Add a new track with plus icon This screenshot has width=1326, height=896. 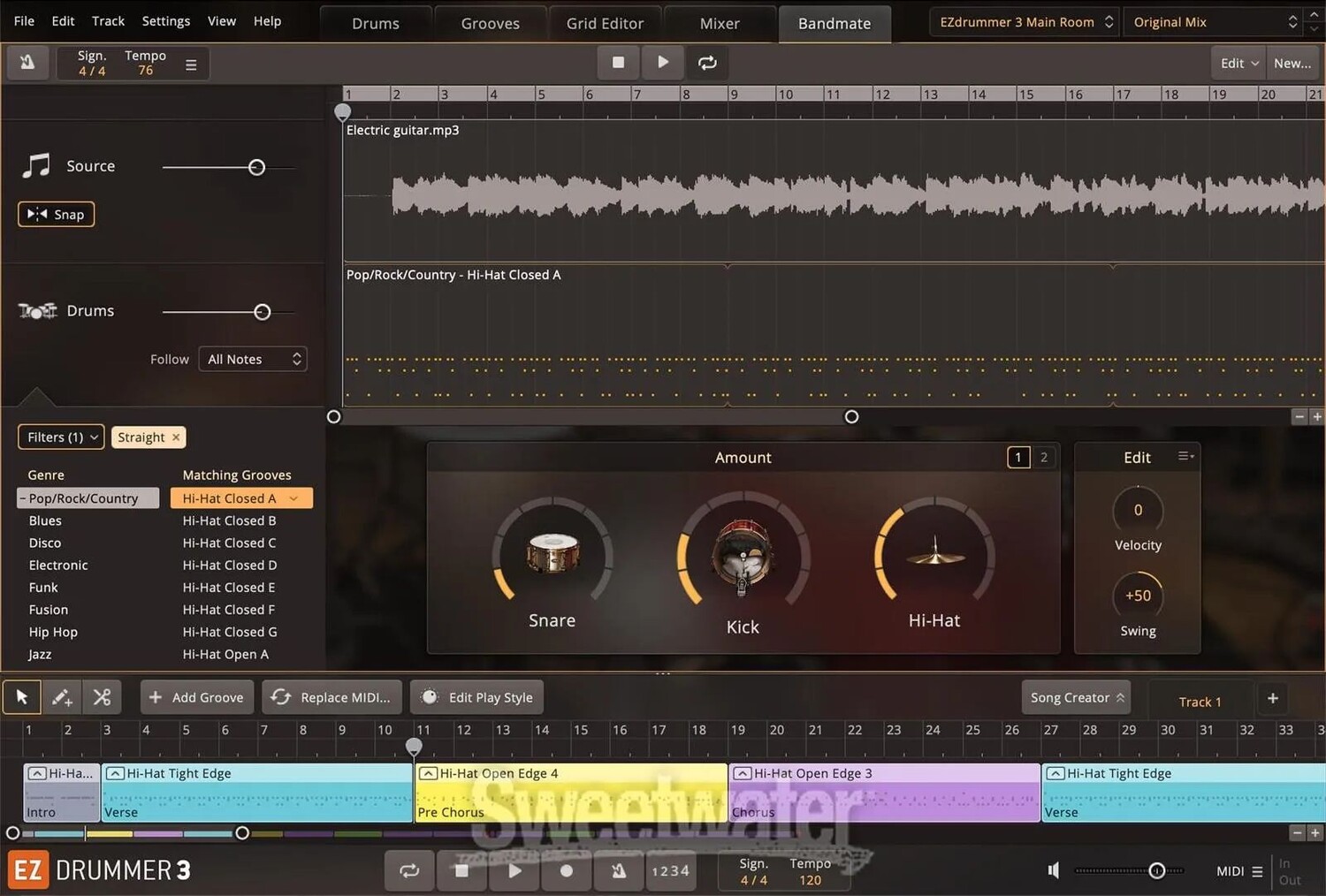(x=1272, y=698)
